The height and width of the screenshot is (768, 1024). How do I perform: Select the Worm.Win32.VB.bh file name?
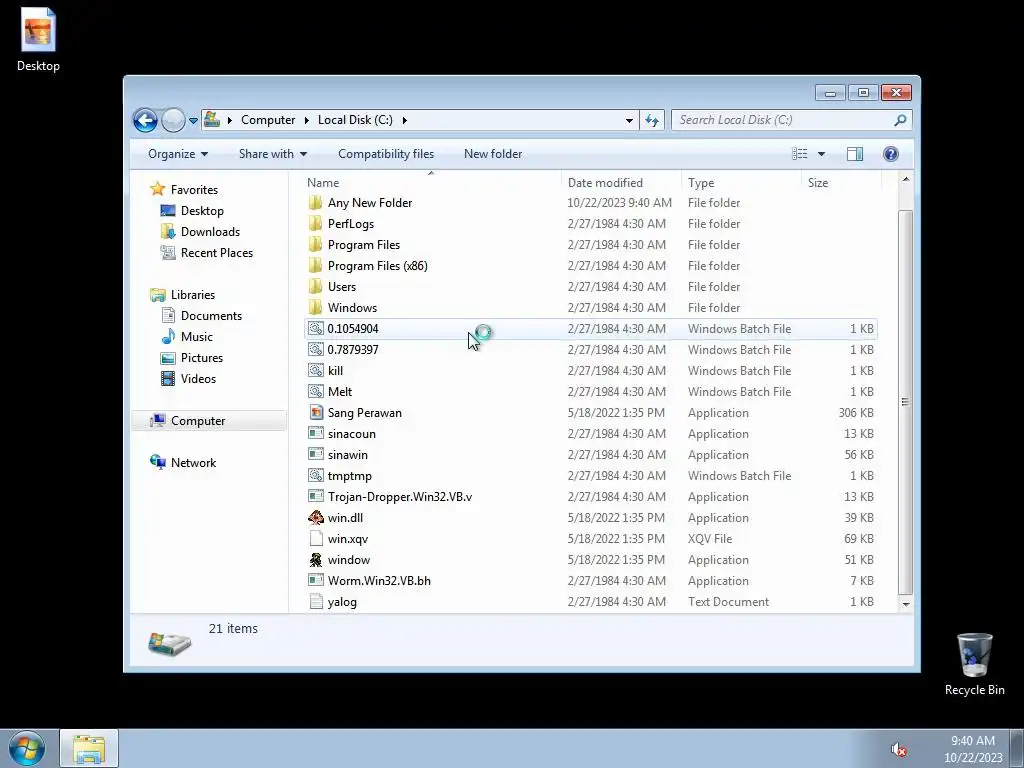379,581
